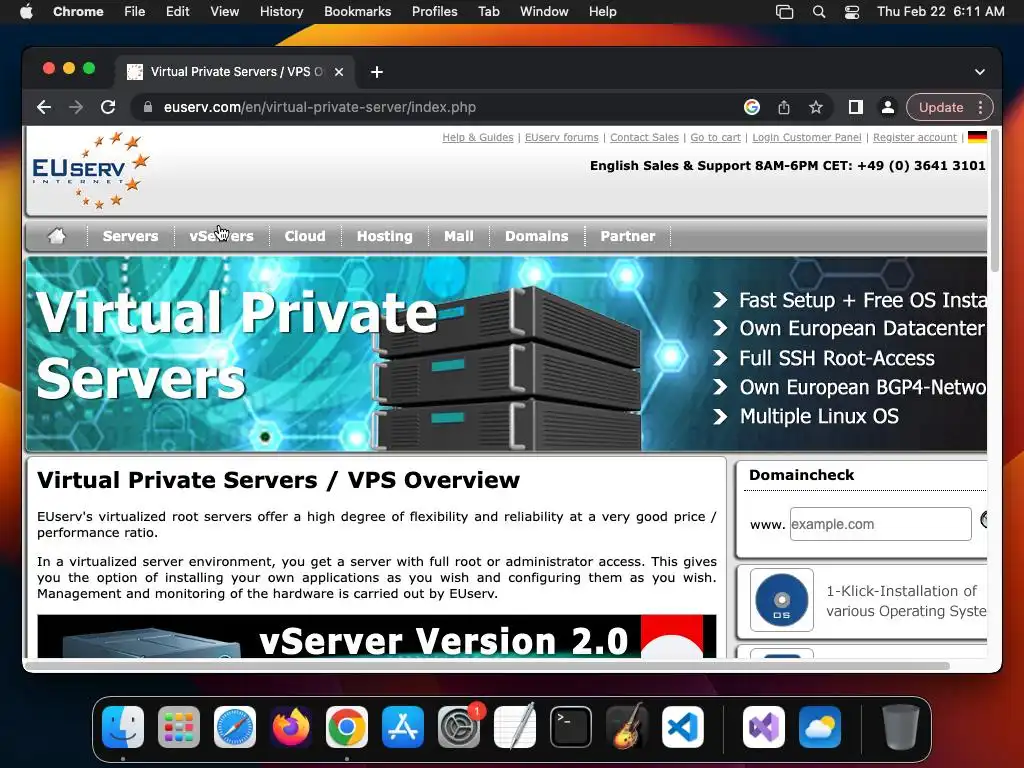Open the Servers navigation menu

pyautogui.click(x=131, y=236)
